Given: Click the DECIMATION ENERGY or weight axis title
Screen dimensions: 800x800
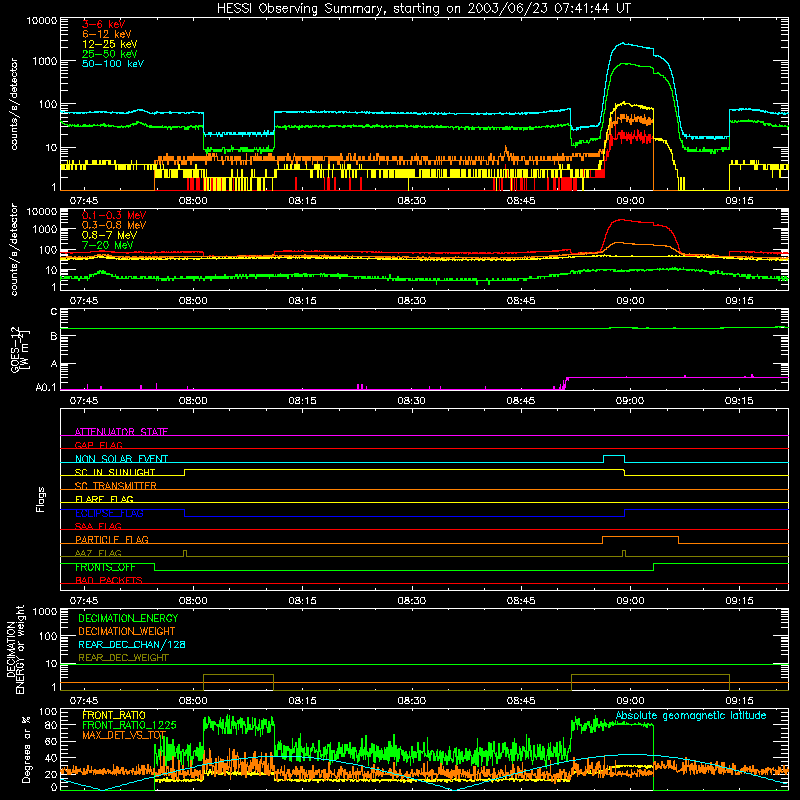Looking at the screenshot, I should pyautogui.click(x=15, y=649).
